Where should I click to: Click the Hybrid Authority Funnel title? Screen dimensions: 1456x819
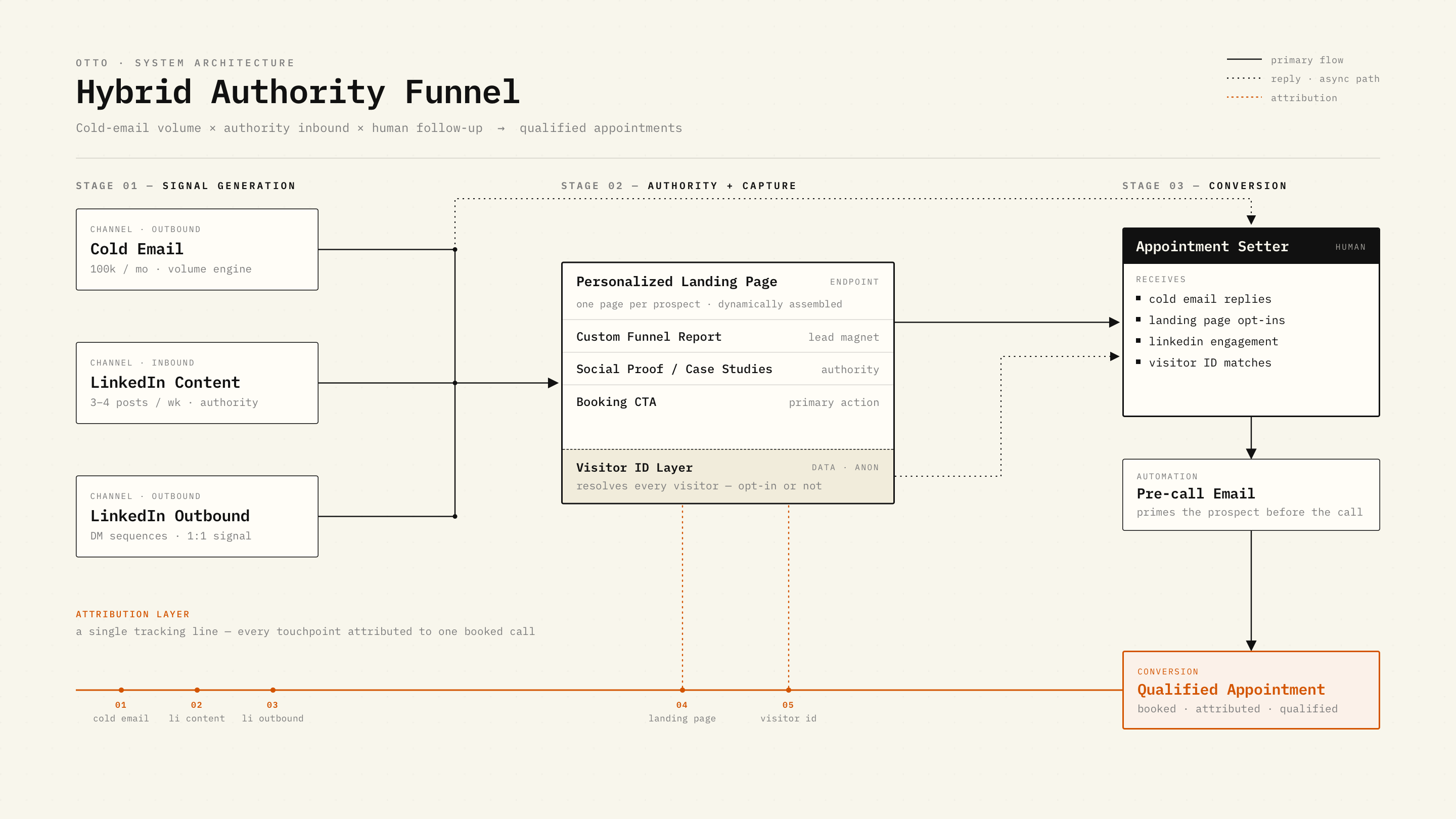click(298, 92)
